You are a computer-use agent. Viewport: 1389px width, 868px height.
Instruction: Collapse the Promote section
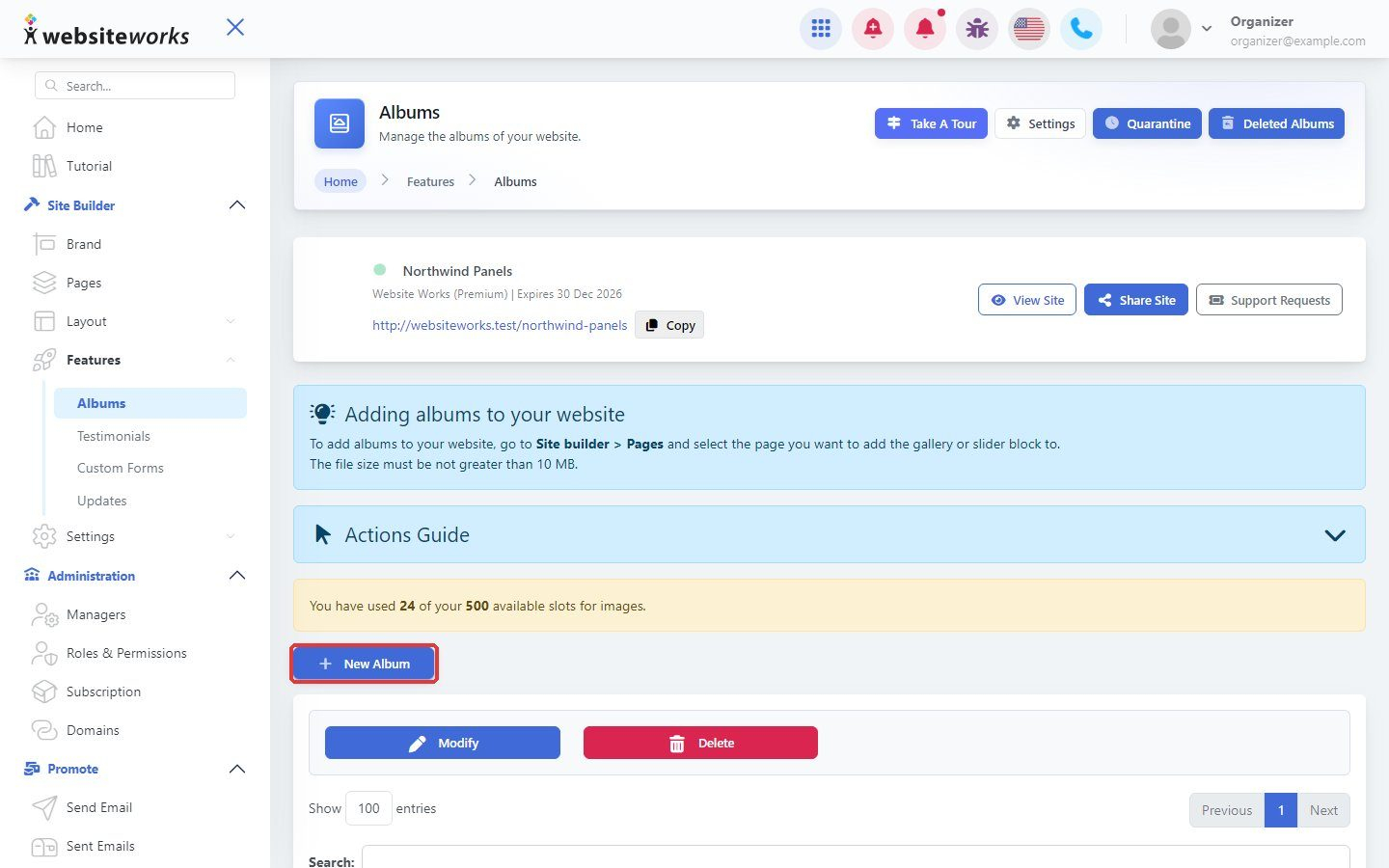click(237, 769)
